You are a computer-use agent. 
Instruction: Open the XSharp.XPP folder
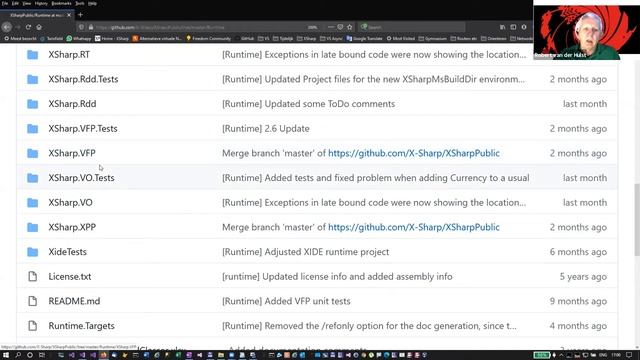tap(72, 227)
